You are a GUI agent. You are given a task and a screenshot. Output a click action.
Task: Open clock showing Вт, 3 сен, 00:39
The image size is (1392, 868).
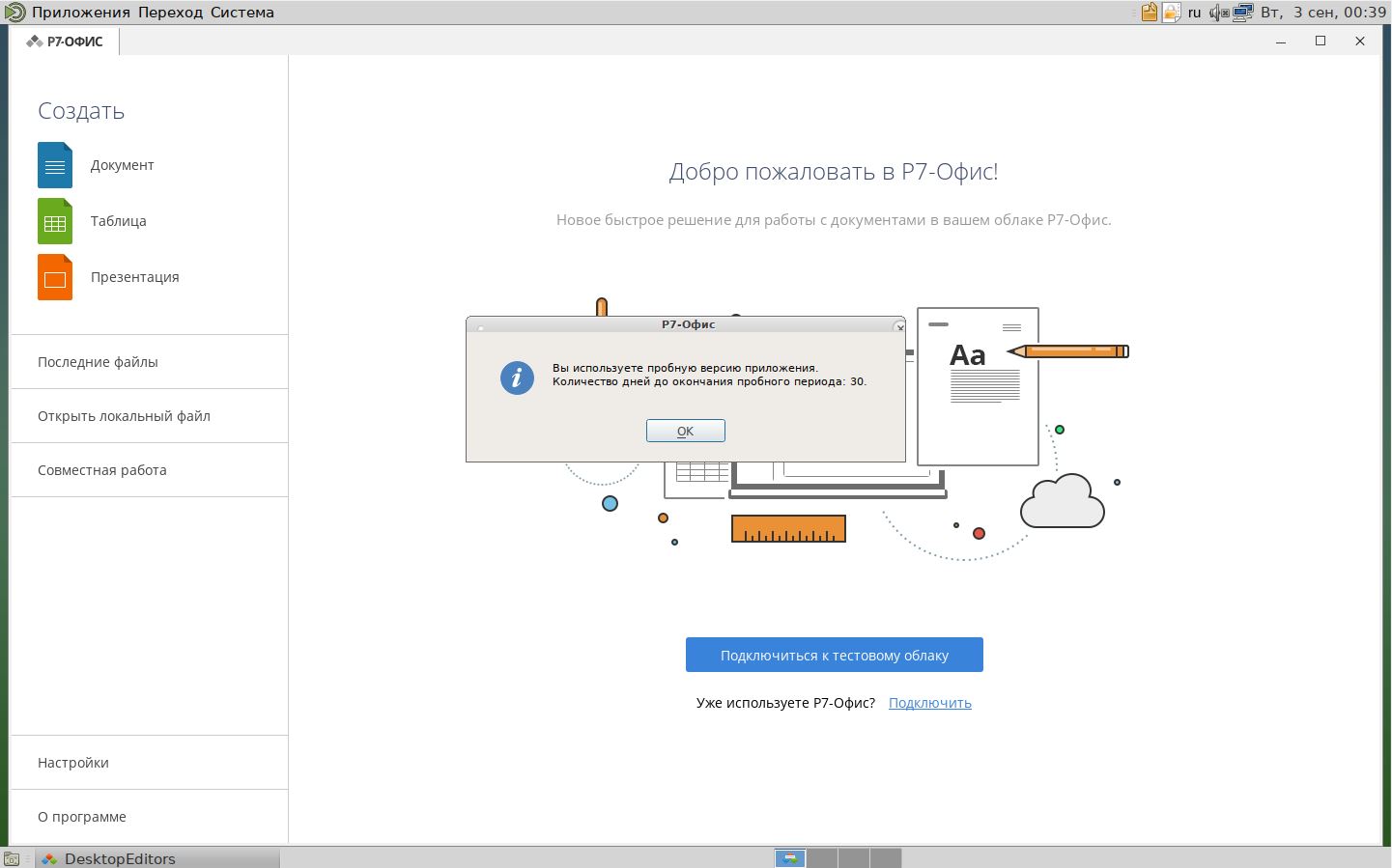click(x=1322, y=13)
